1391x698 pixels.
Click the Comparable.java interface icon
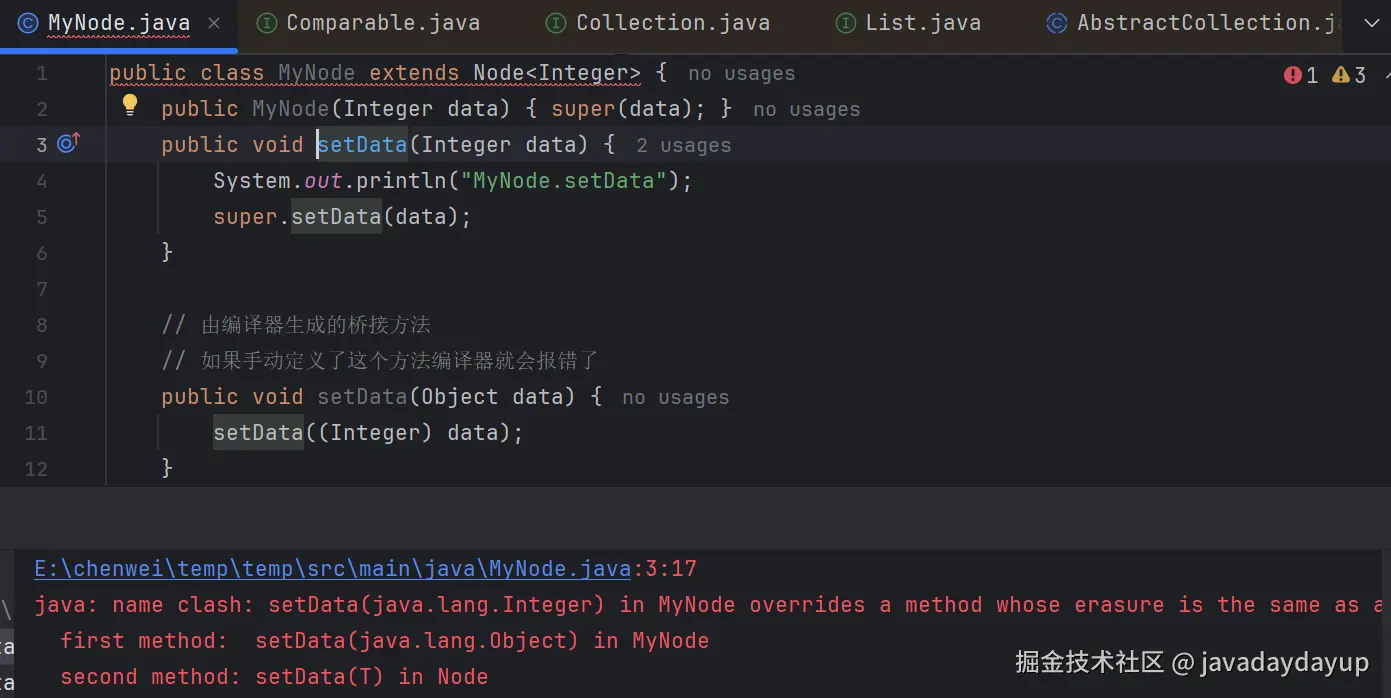[x=266, y=23]
